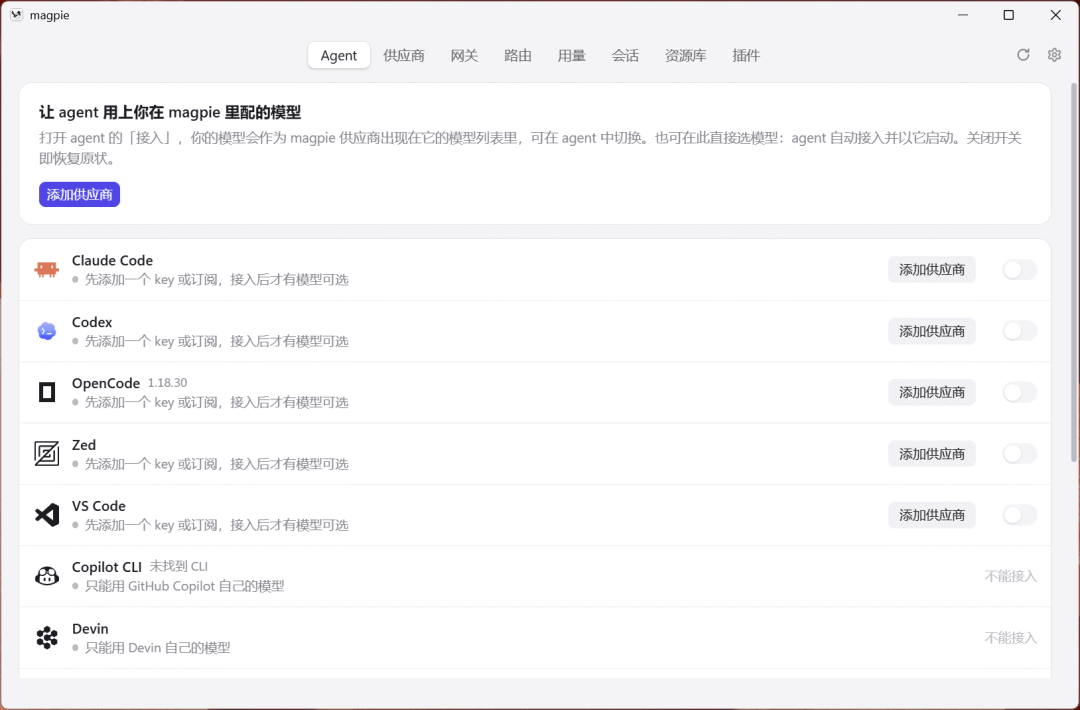
Task: Click the heading 让 agent 用上你在 magpie 里配的模型
Action: tap(170, 112)
